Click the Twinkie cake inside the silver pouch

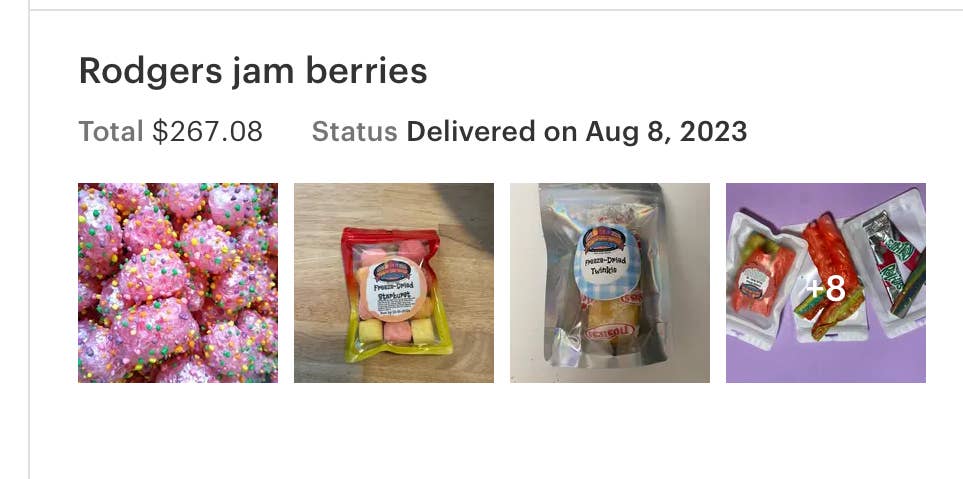click(x=609, y=324)
